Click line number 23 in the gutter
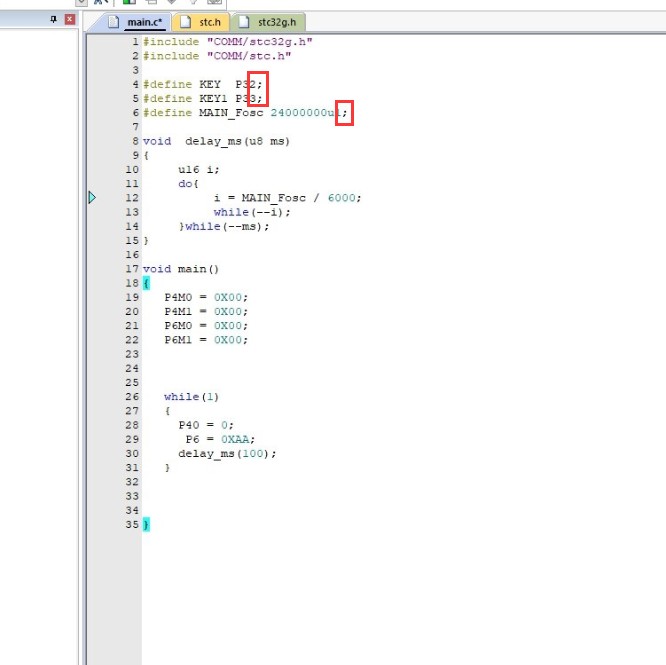The height and width of the screenshot is (665, 666). pos(132,354)
